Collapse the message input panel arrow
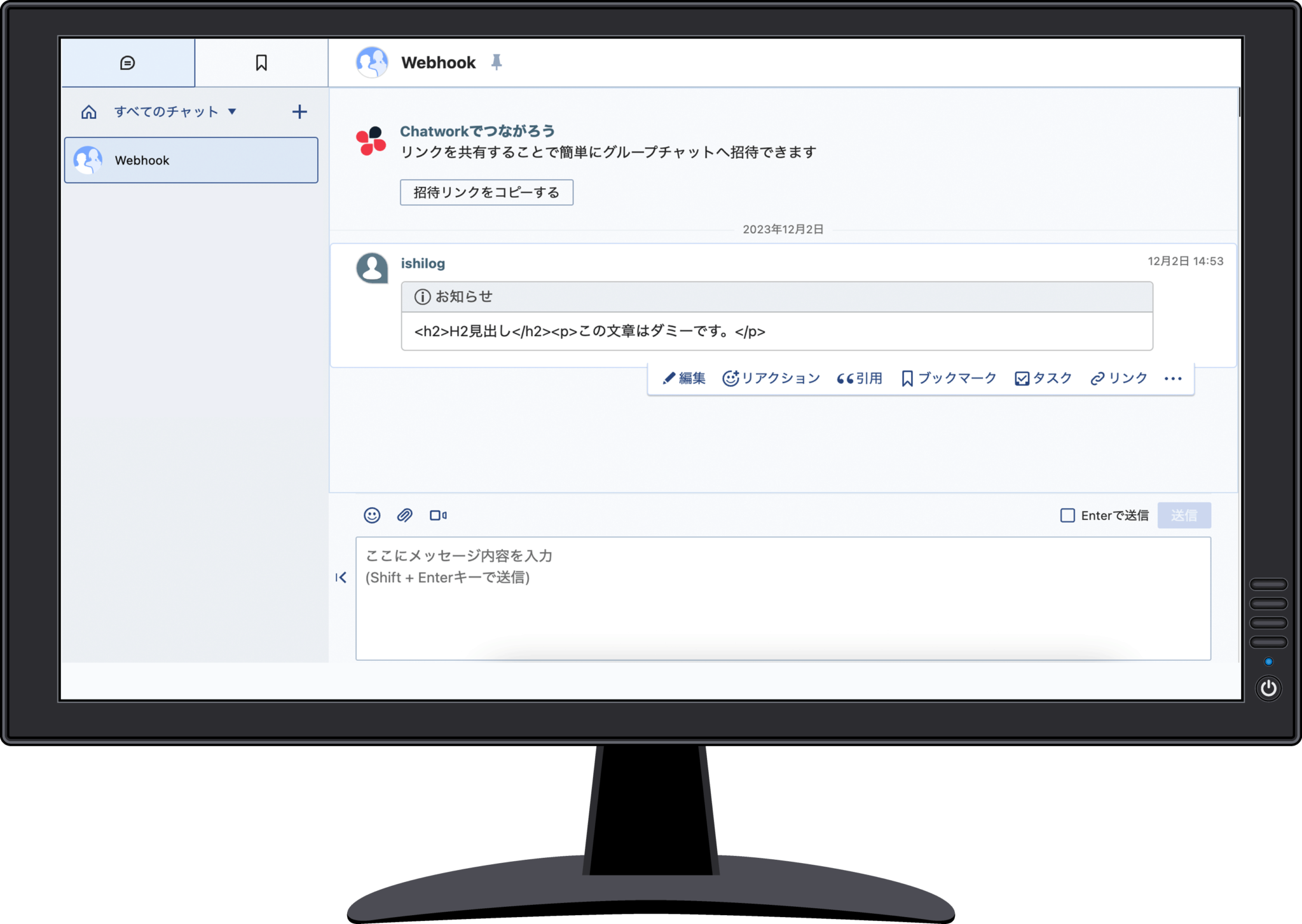 click(x=342, y=577)
